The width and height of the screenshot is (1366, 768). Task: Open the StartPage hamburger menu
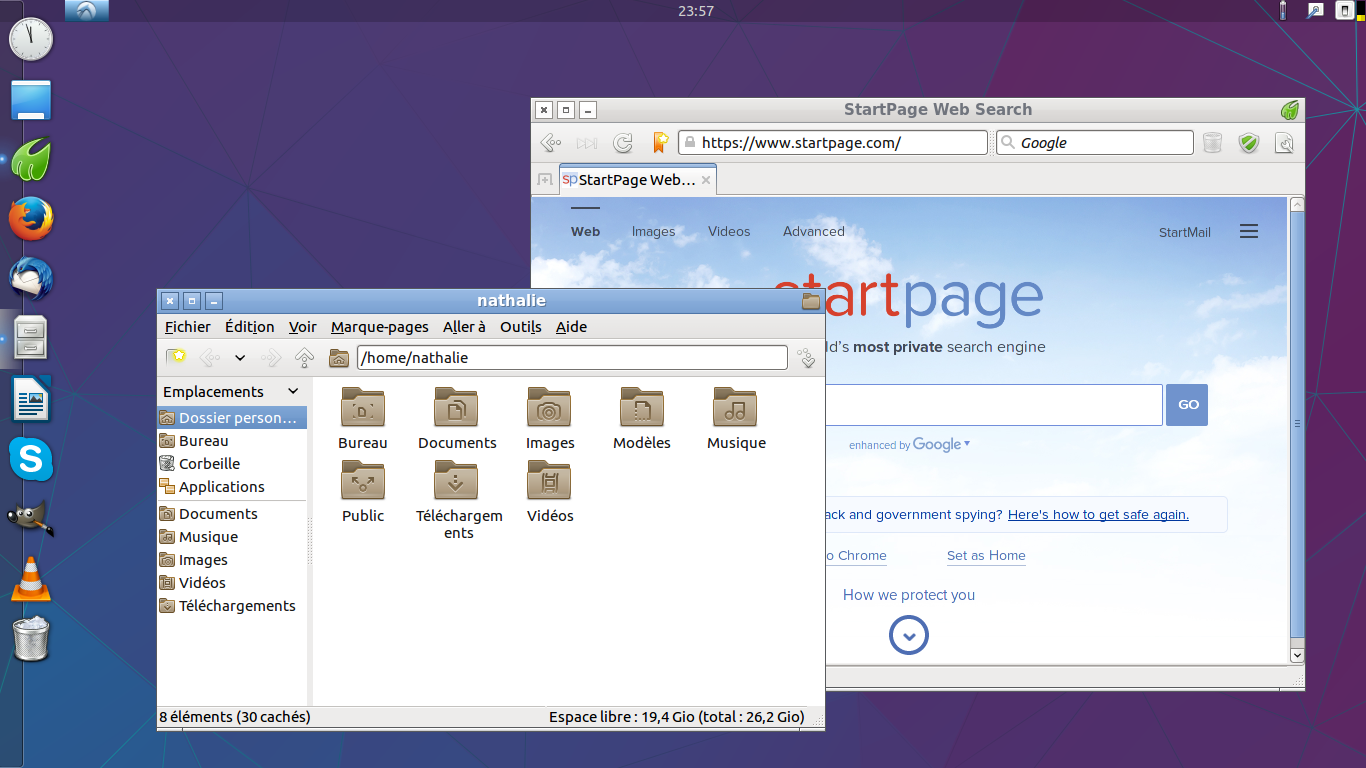(x=1248, y=231)
